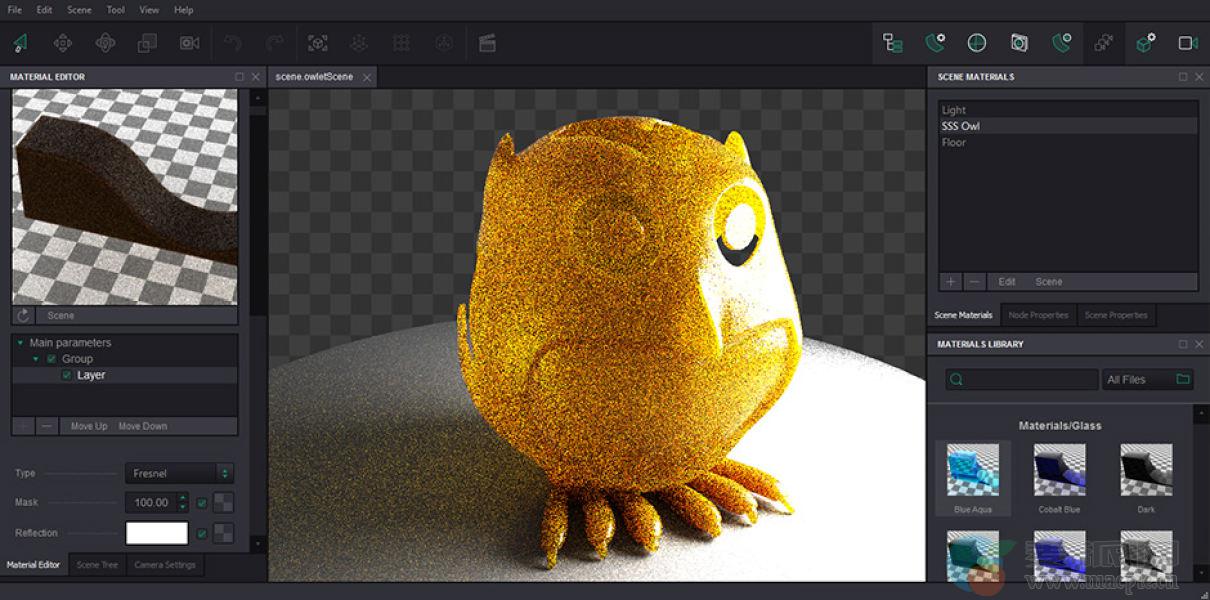Click the folder icon in Materials Library
The image size is (1210, 600).
[1184, 380]
